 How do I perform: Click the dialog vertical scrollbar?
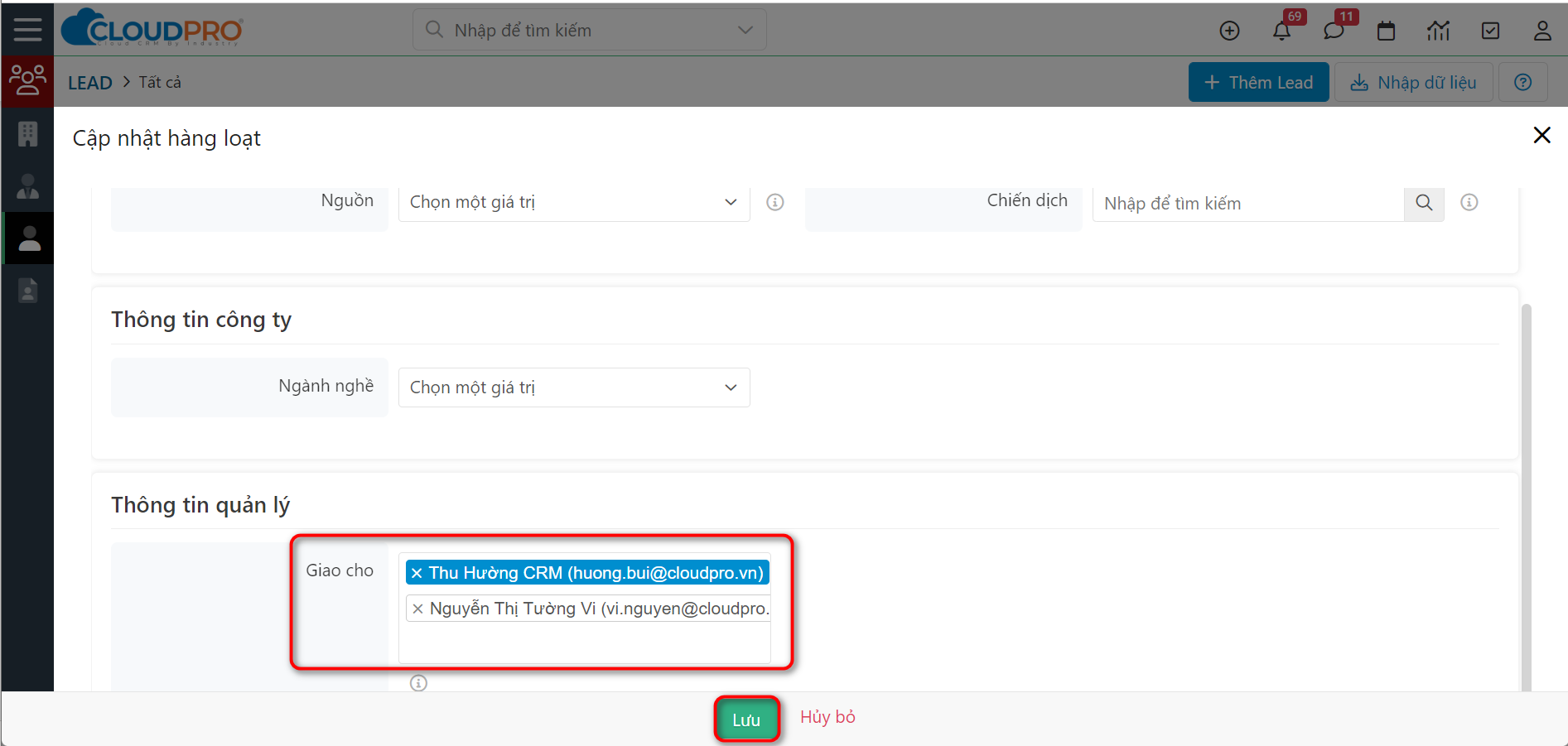(x=1527, y=497)
